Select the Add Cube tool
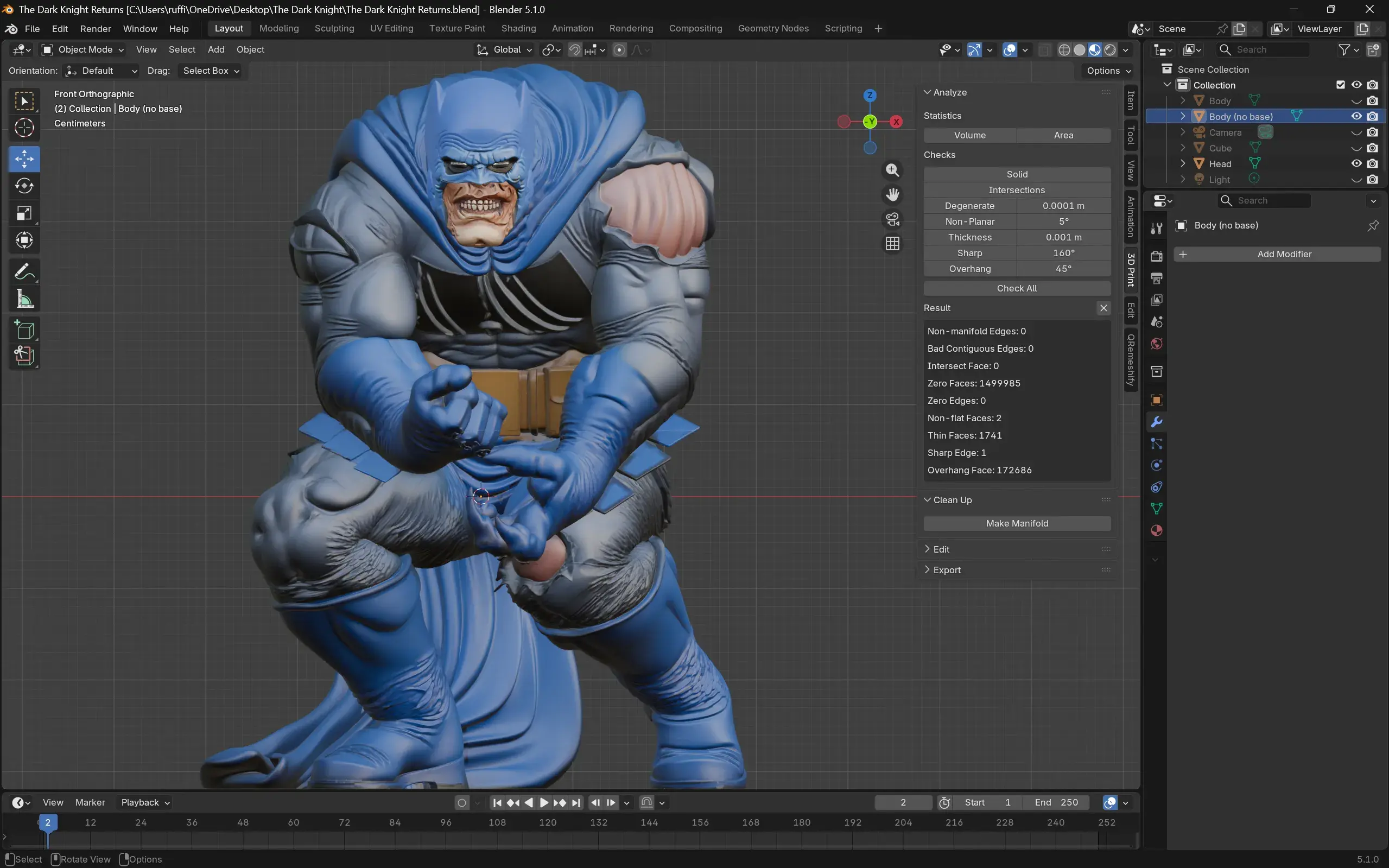The image size is (1389, 868). coord(24,330)
